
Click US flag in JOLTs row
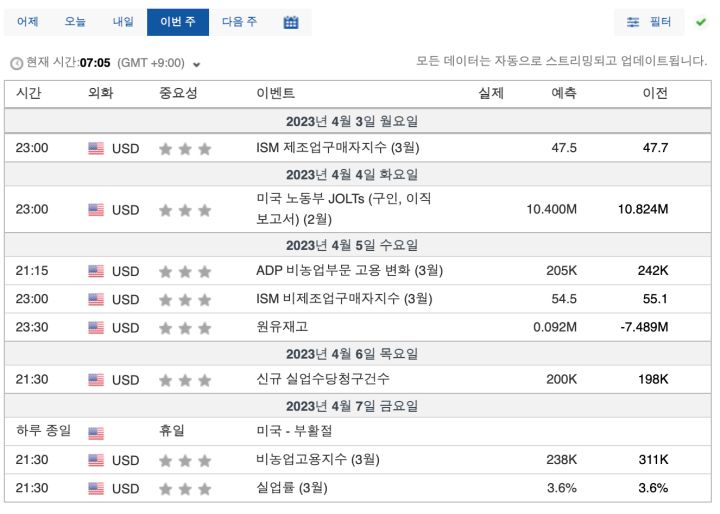pyautogui.click(x=96, y=210)
